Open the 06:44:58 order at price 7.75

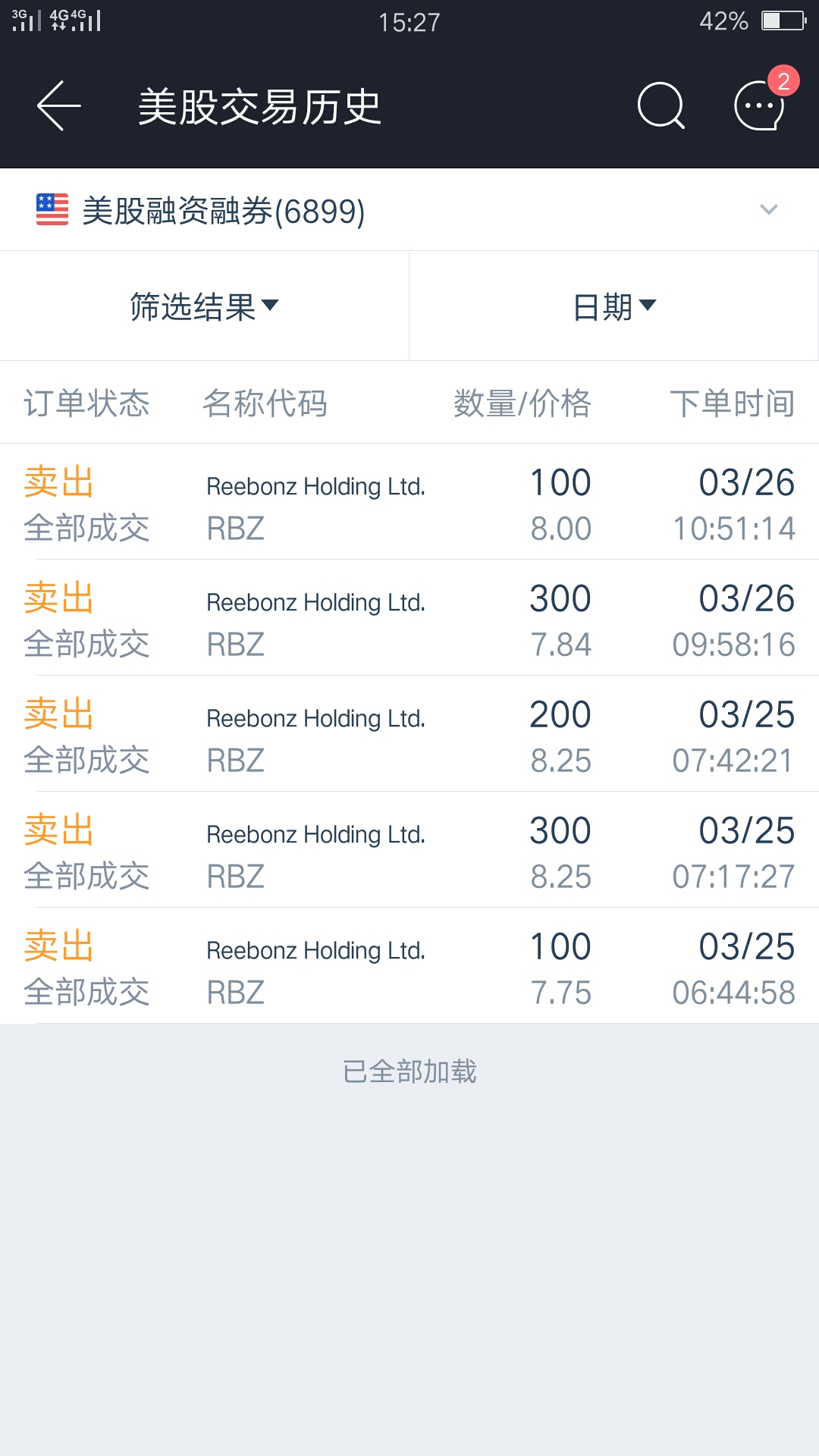point(409,968)
